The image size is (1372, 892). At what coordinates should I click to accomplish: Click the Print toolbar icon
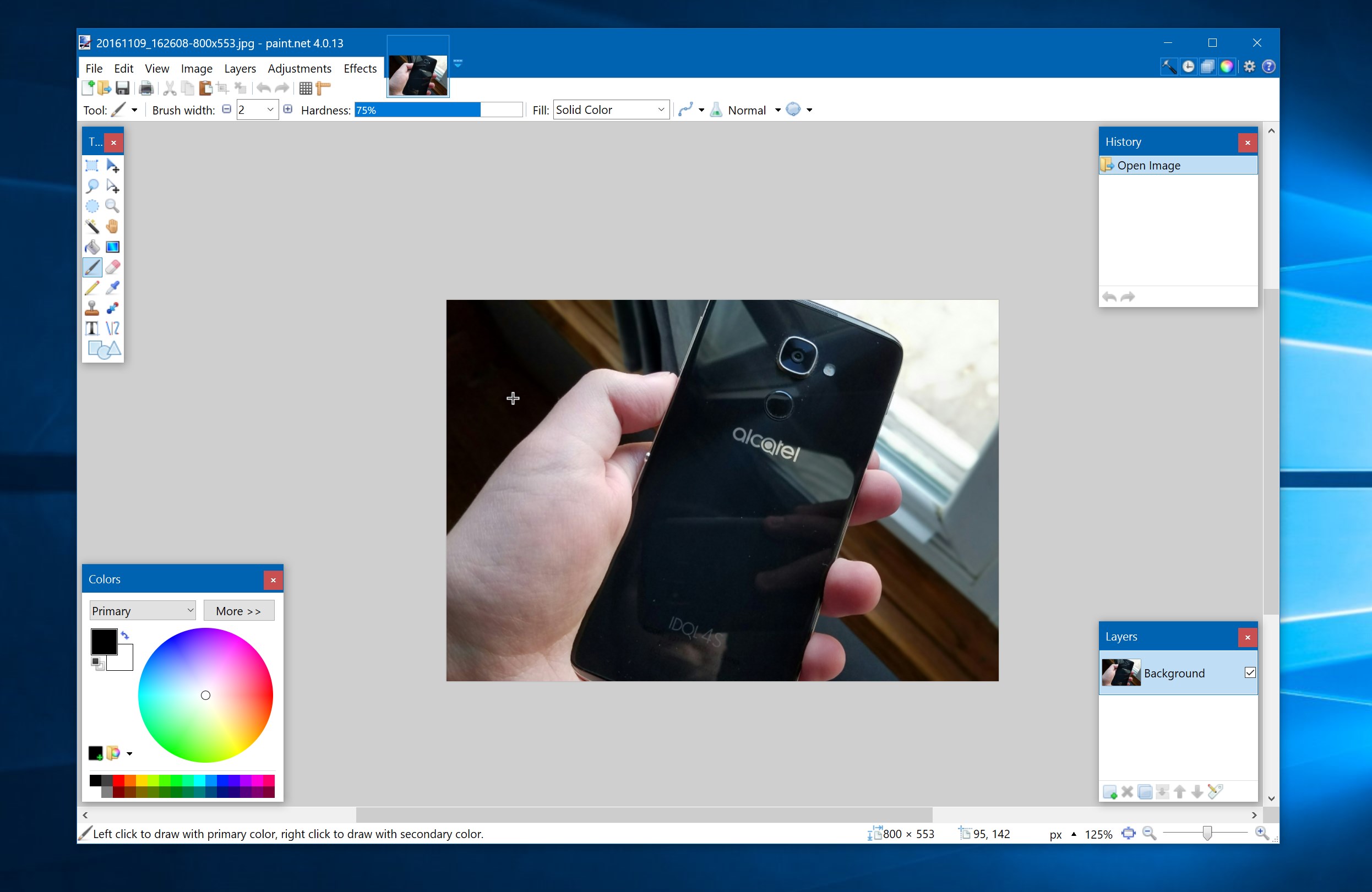point(146,88)
